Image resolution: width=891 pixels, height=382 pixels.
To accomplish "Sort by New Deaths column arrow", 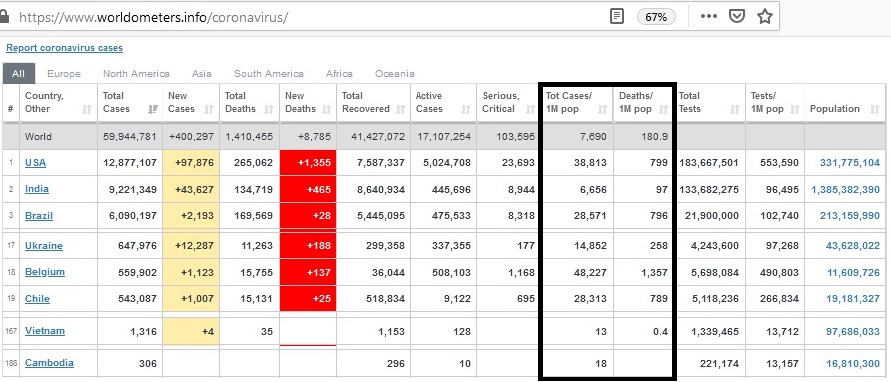I will [x=327, y=110].
